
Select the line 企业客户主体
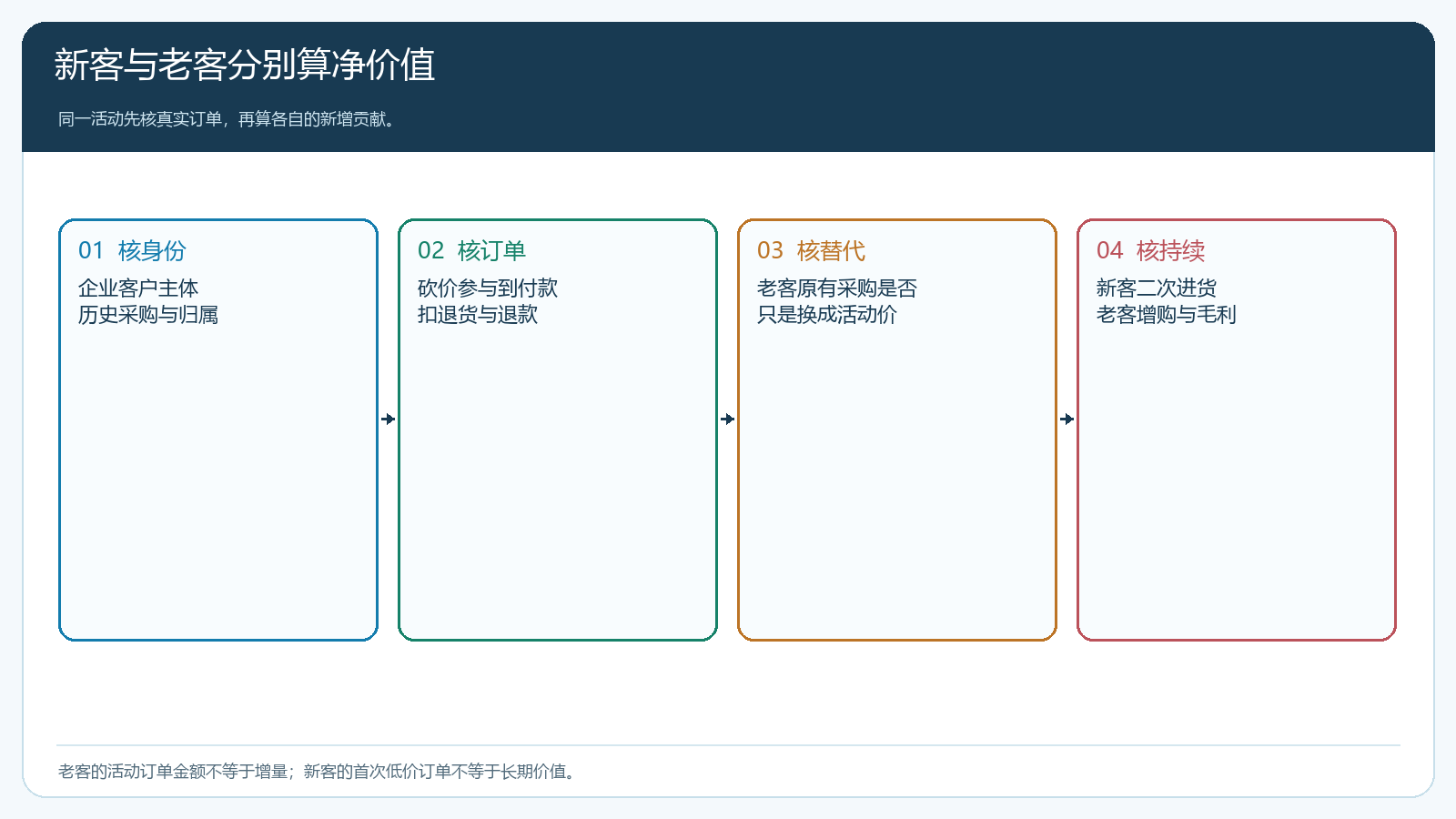coord(138,288)
